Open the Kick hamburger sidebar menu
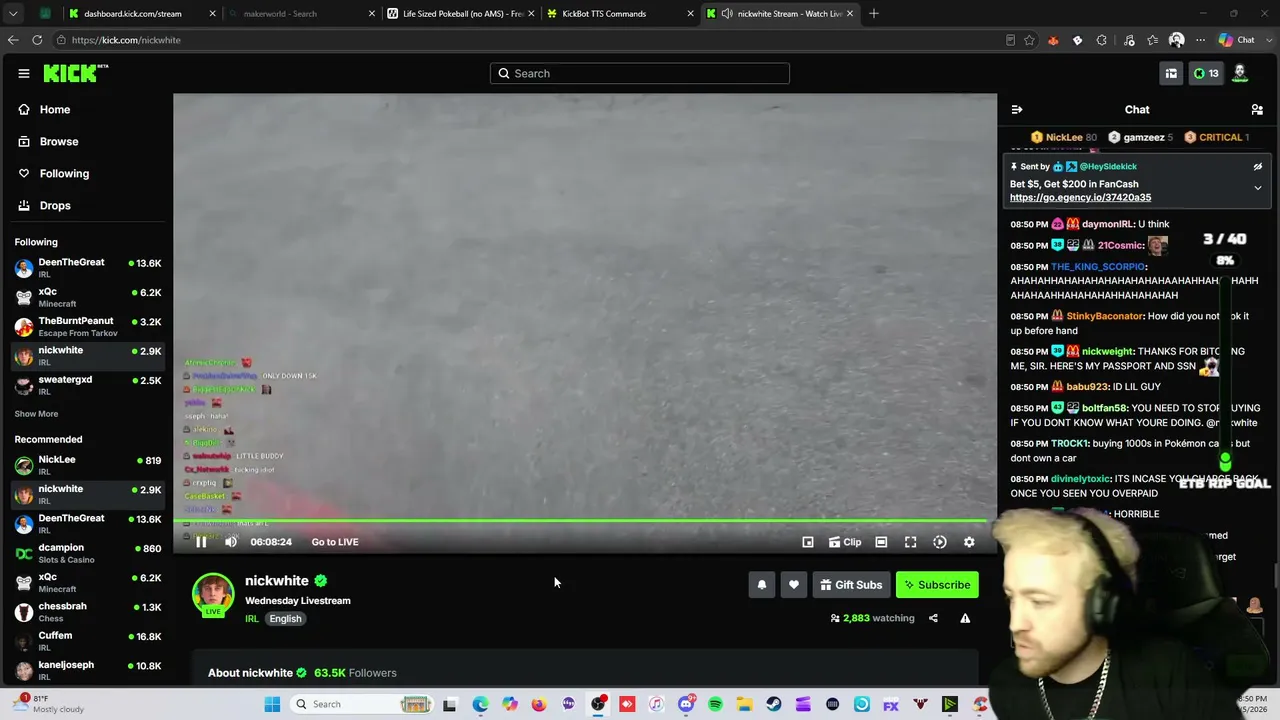 [23, 73]
